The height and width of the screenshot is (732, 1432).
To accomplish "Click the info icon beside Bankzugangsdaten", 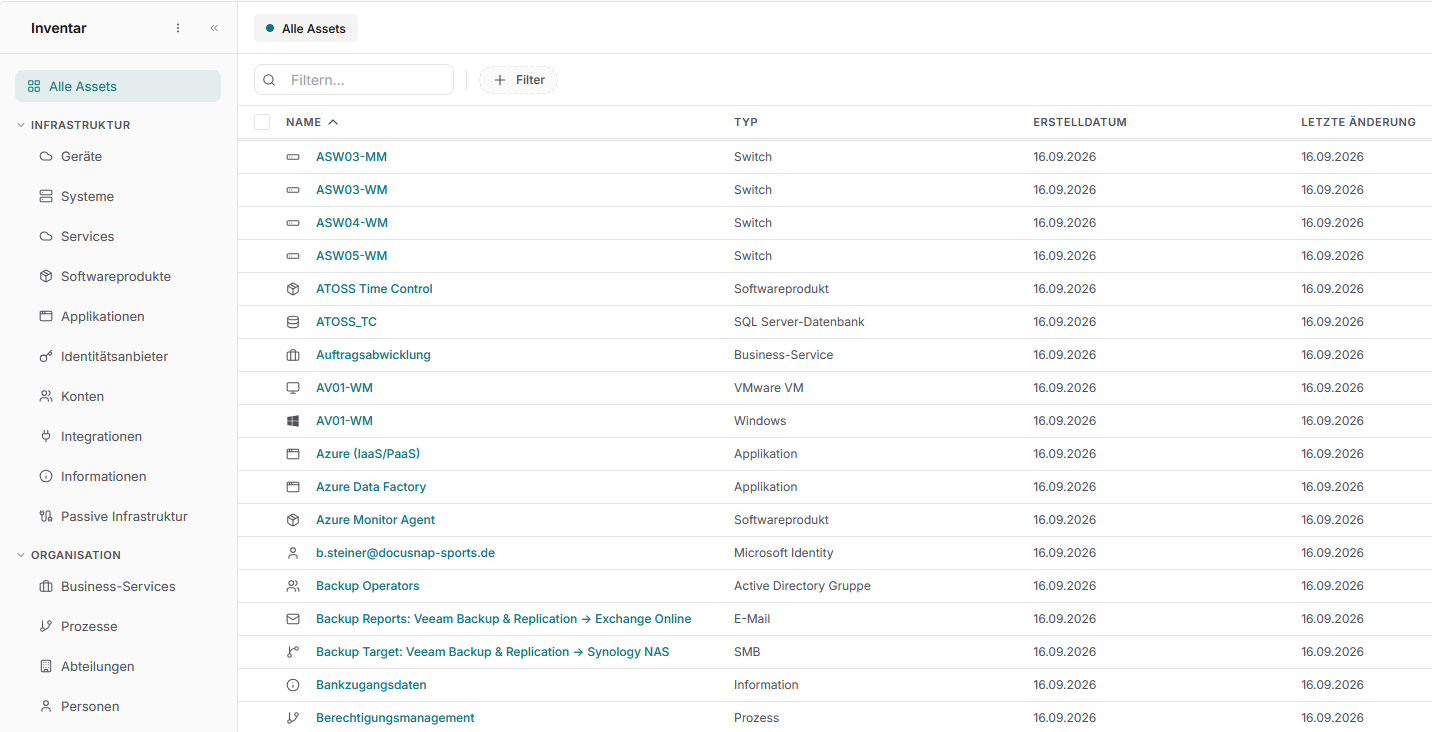I will point(293,685).
